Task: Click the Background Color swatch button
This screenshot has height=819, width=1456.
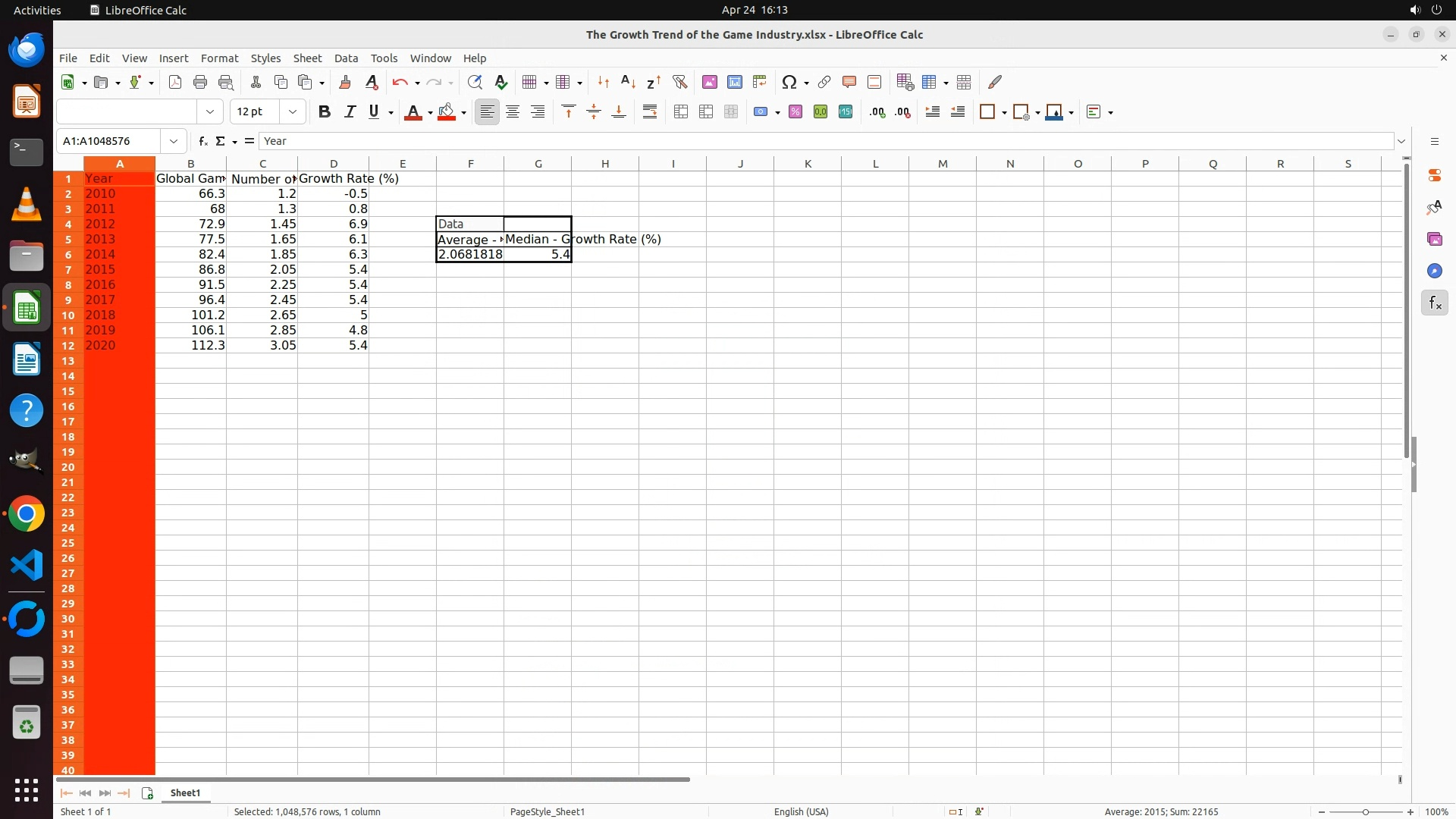Action: tap(447, 112)
